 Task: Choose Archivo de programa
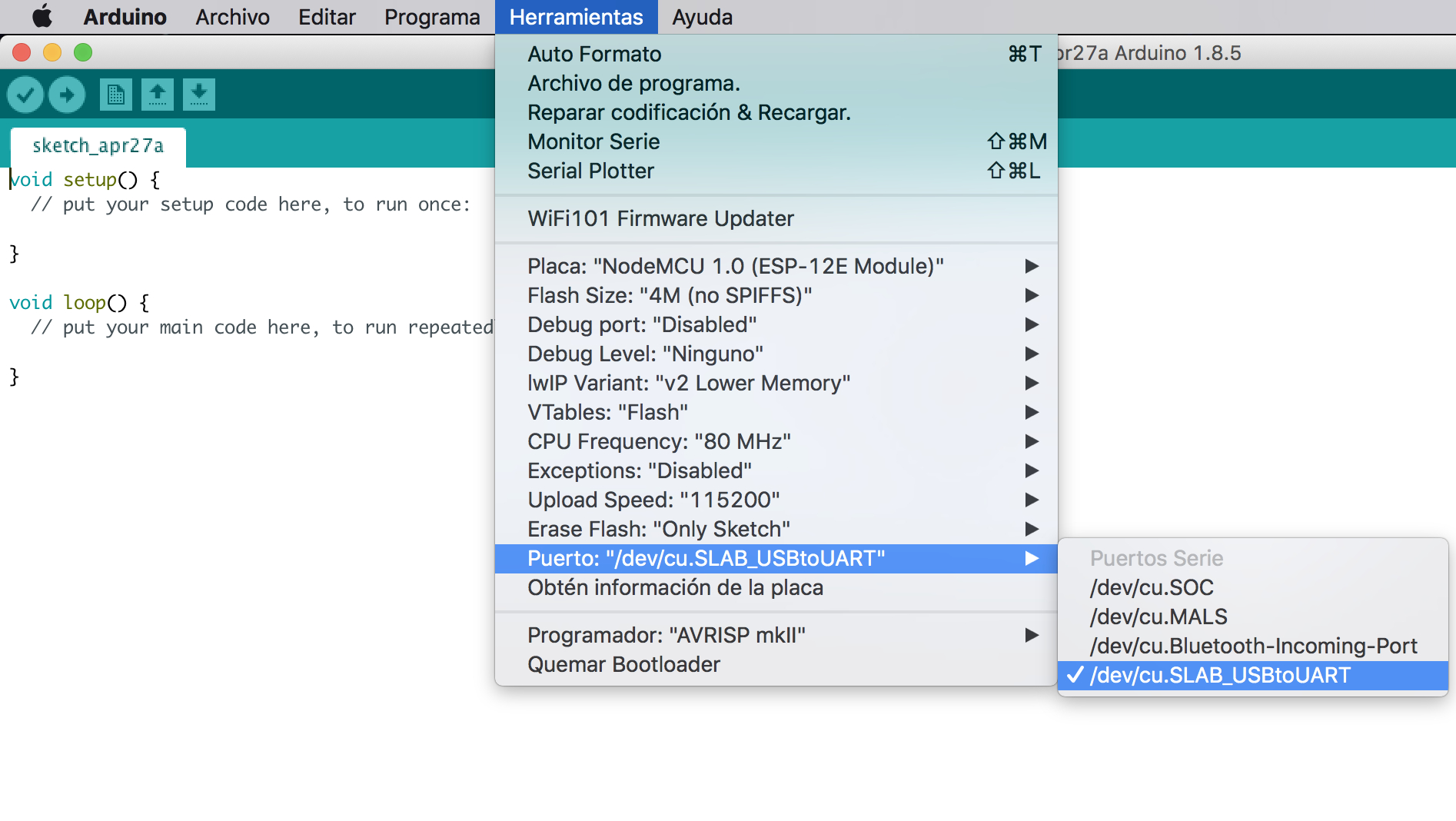pos(776,83)
